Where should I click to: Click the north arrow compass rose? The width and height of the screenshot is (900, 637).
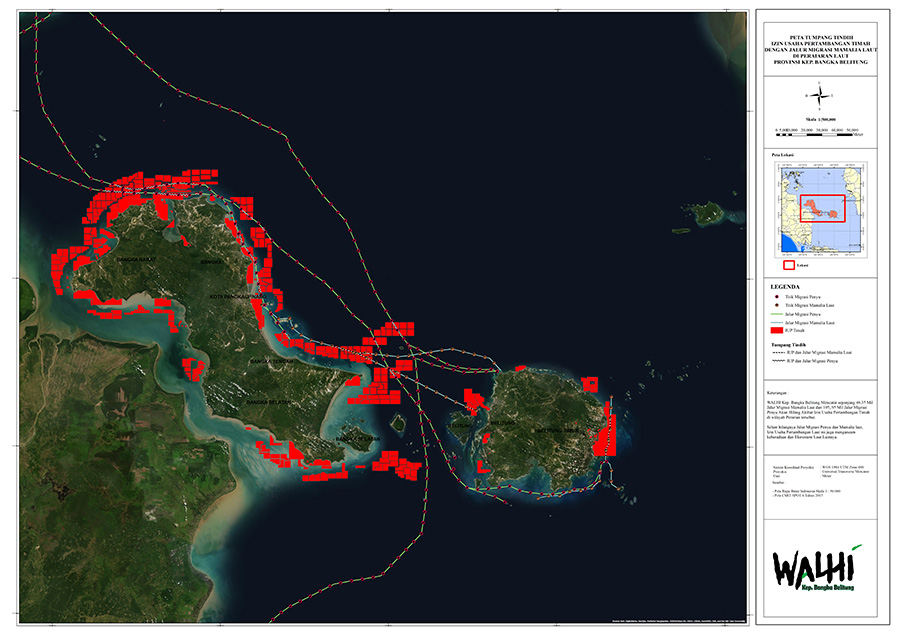click(819, 96)
